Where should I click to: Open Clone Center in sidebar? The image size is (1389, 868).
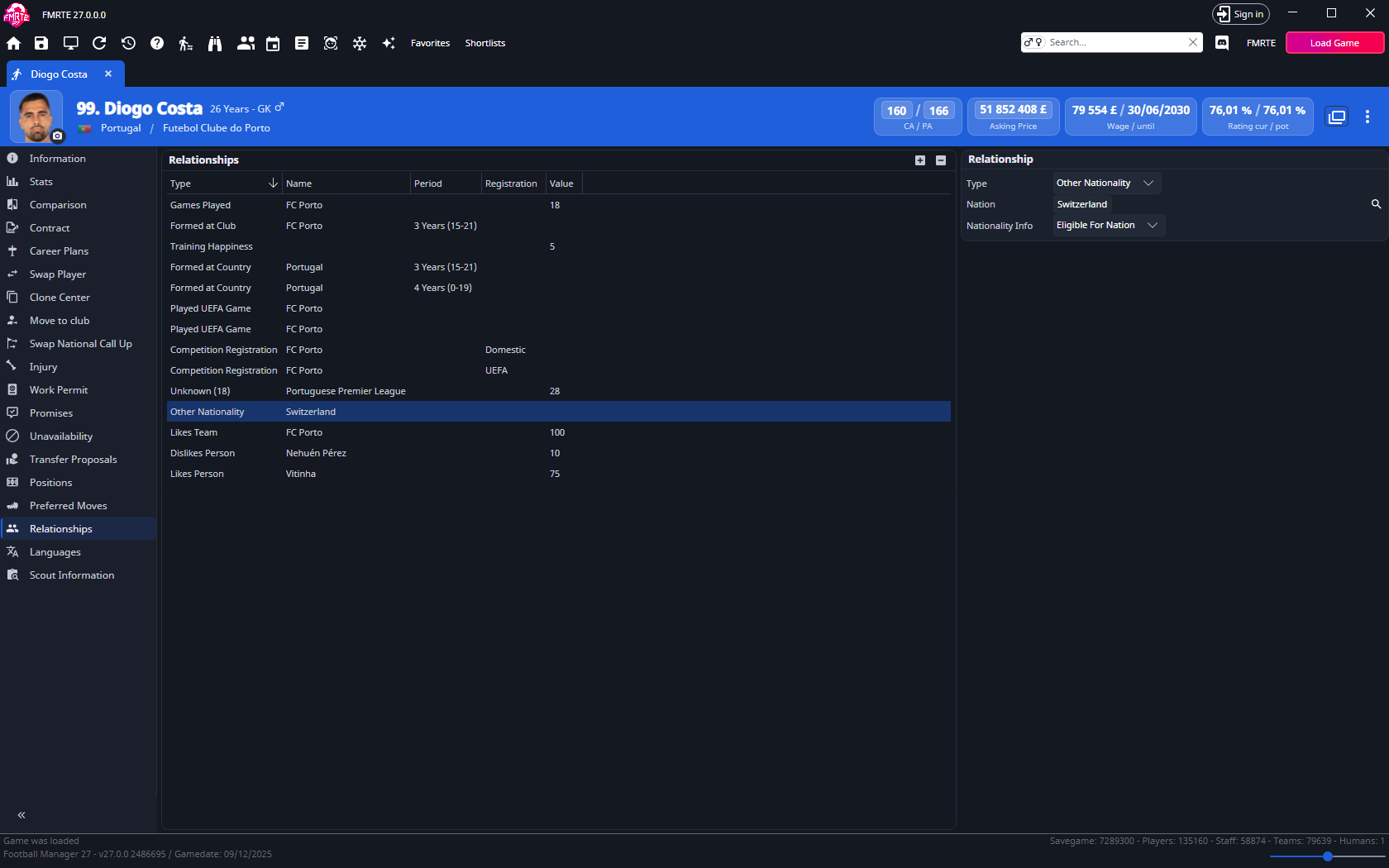point(78,298)
